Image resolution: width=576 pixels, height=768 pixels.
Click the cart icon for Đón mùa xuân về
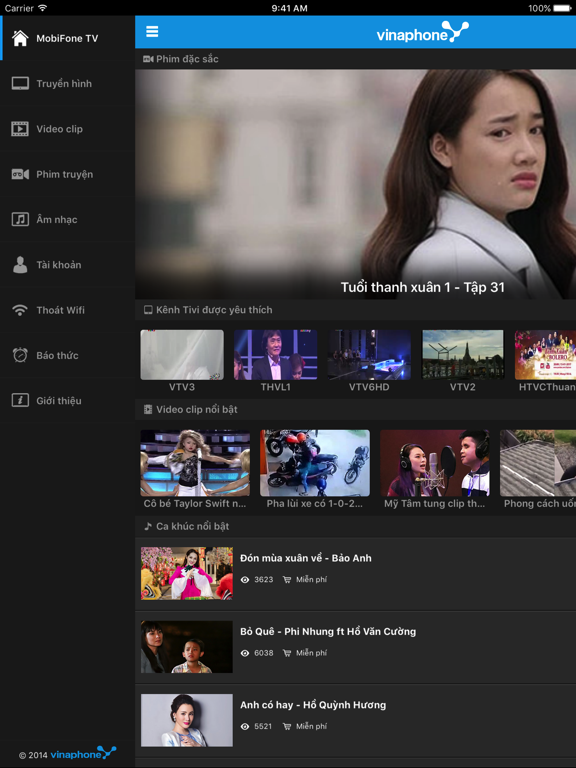pyautogui.click(x=287, y=580)
